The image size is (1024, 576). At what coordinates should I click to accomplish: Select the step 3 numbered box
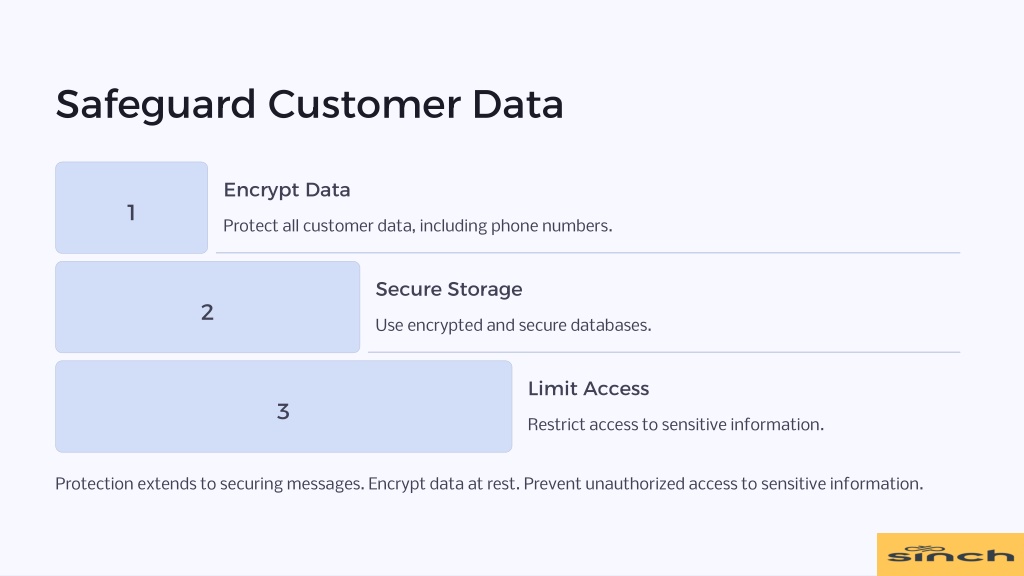coord(283,406)
